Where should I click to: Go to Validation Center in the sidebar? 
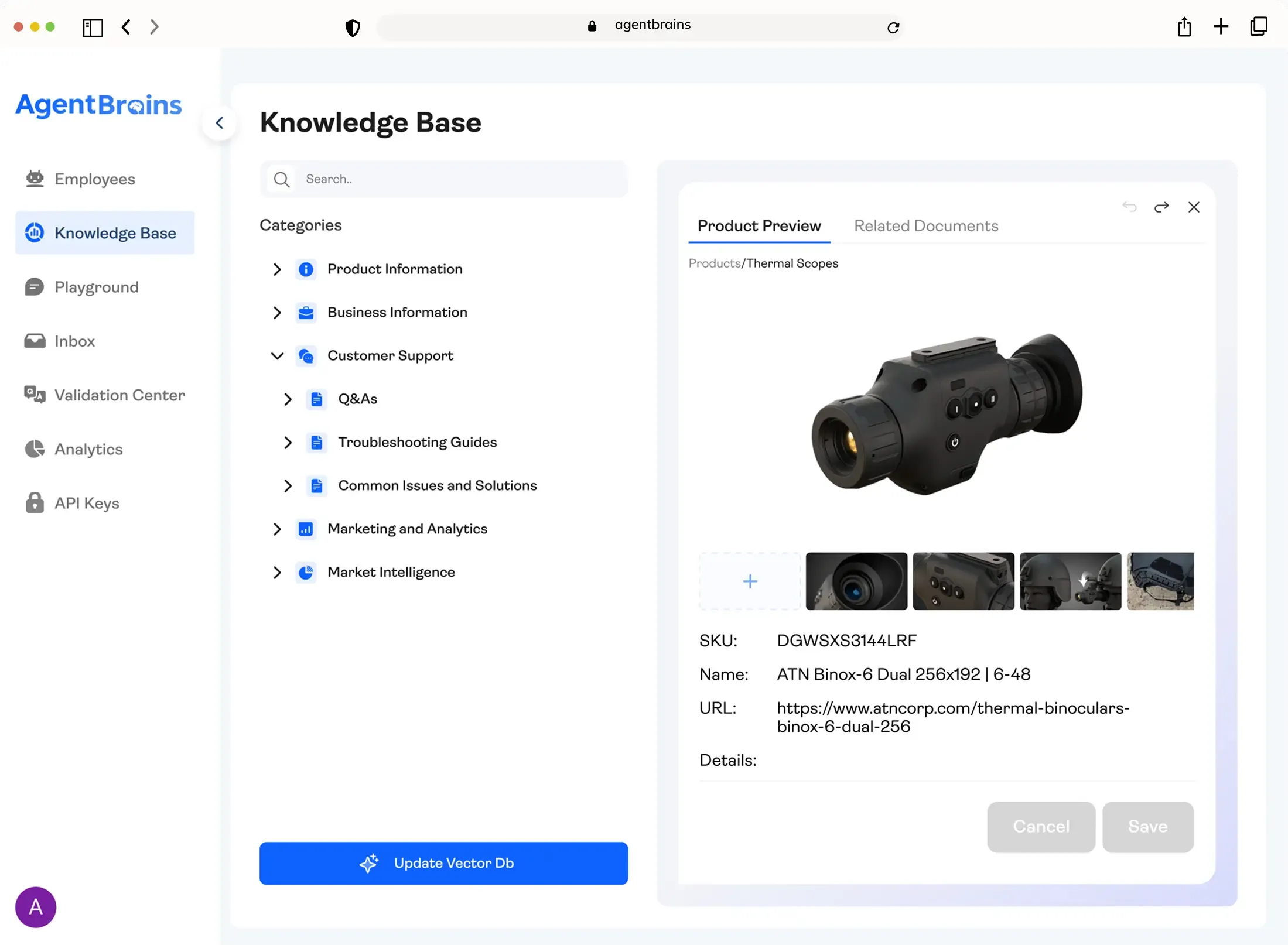coord(119,395)
